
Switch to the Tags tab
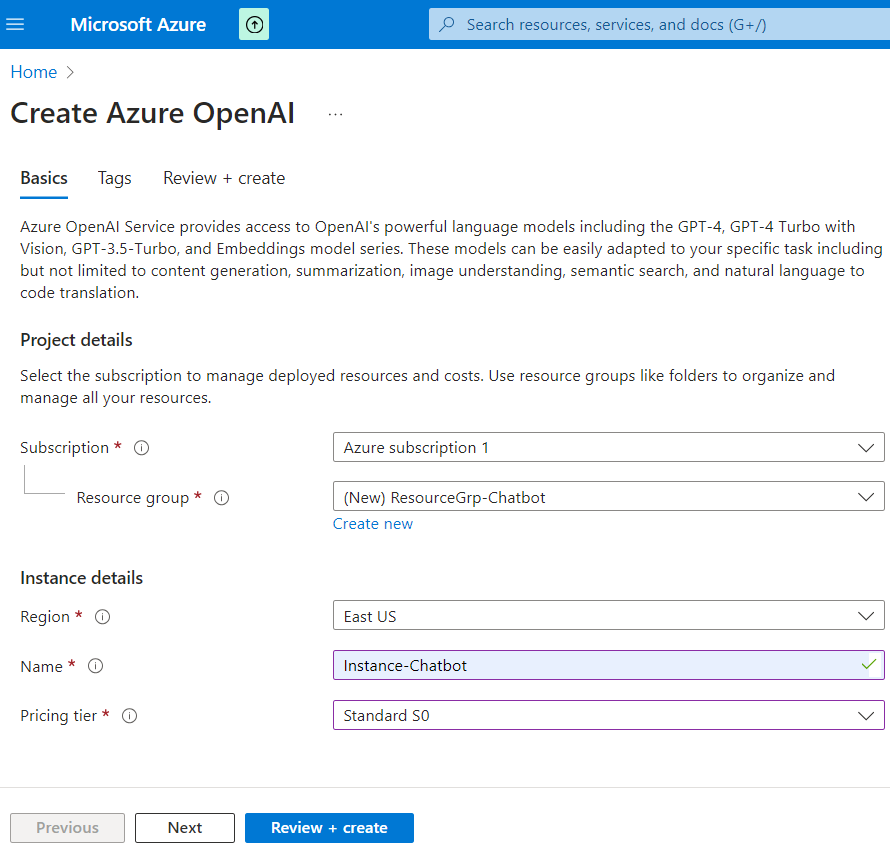tap(114, 178)
